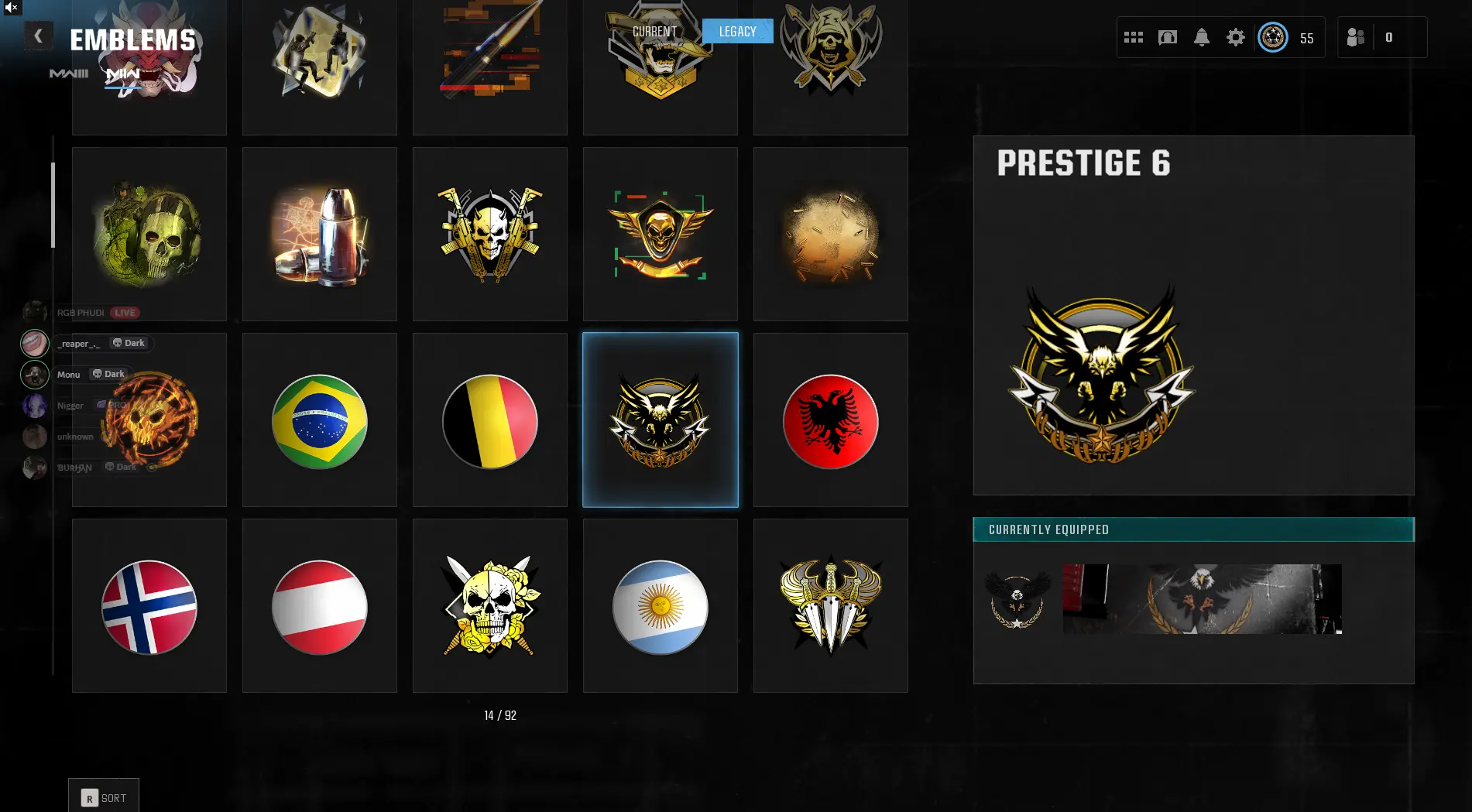The width and height of the screenshot is (1472, 812).
Task: Open the social friends icon
Action: coord(1356,37)
